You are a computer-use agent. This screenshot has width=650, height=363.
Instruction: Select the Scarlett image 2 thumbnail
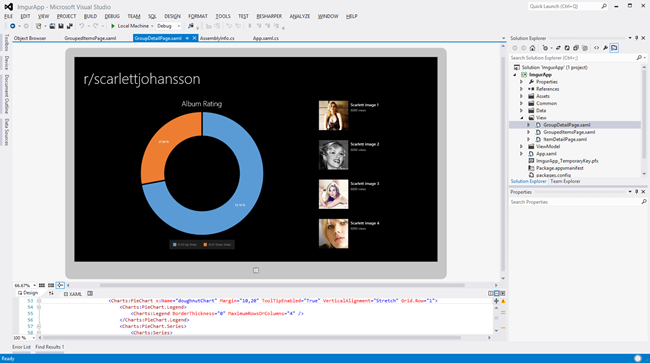click(x=333, y=155)
